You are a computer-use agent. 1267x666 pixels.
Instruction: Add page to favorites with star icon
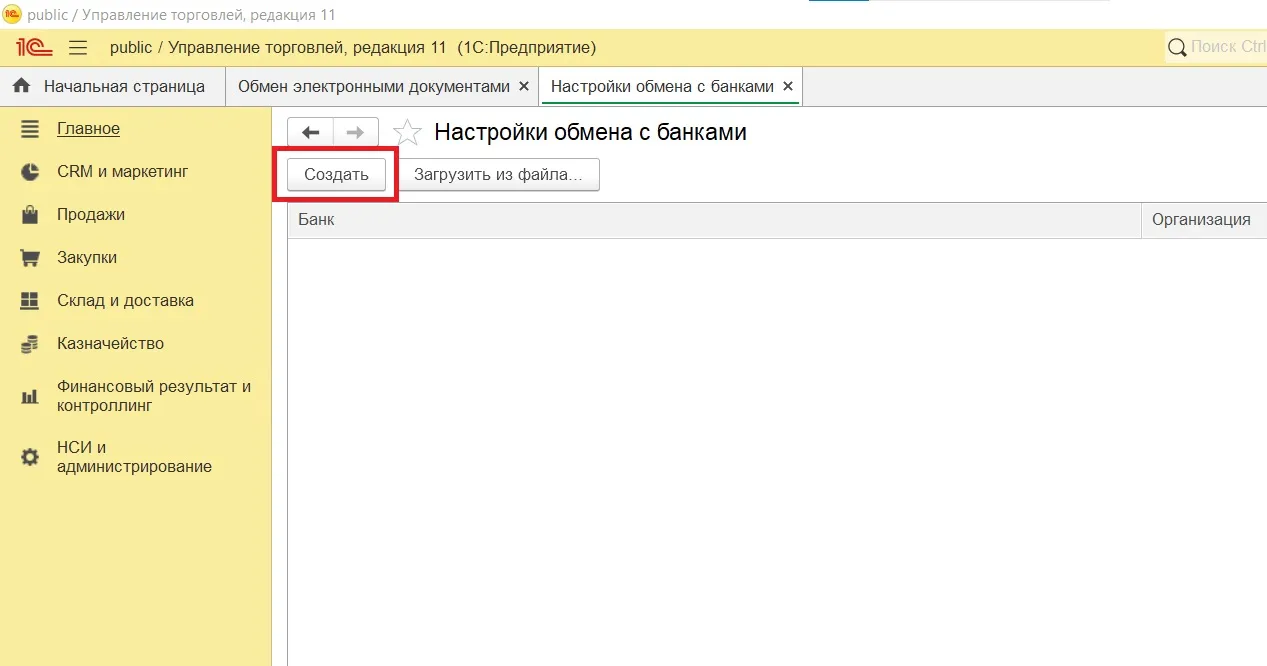pyautogui.click(x=407, y=132)
